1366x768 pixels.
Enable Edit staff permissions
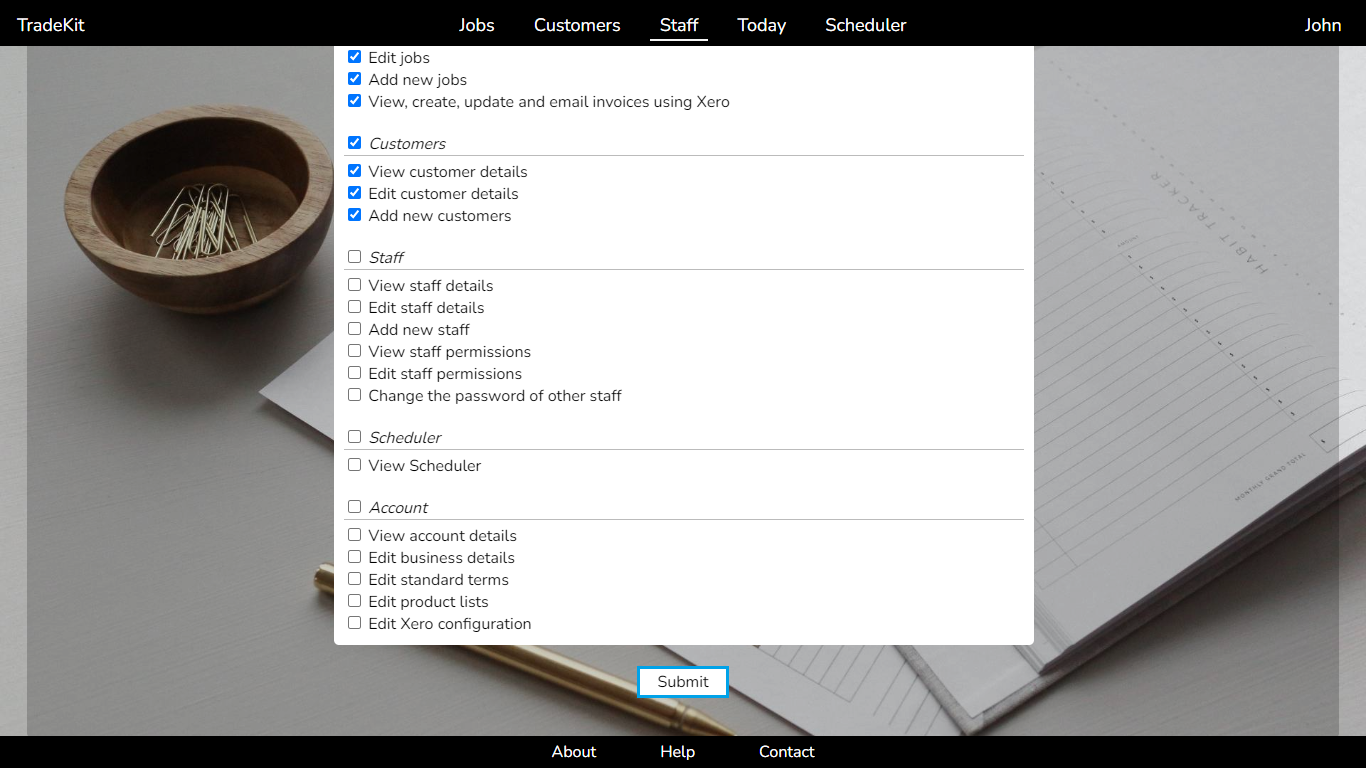[354, 373]
